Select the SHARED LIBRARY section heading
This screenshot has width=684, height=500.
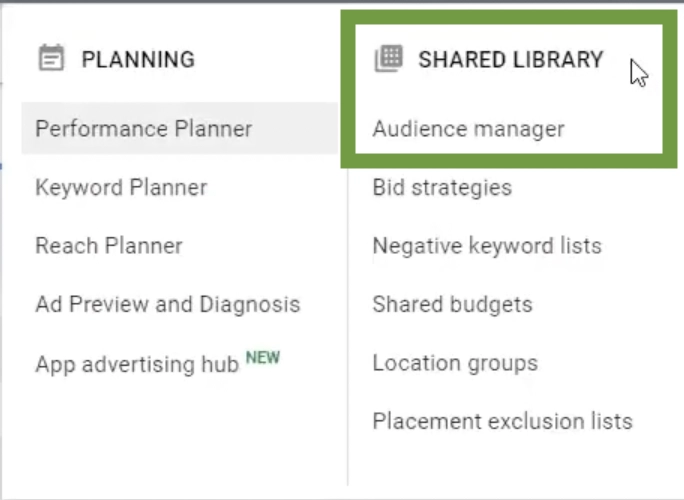click(511, 59)
